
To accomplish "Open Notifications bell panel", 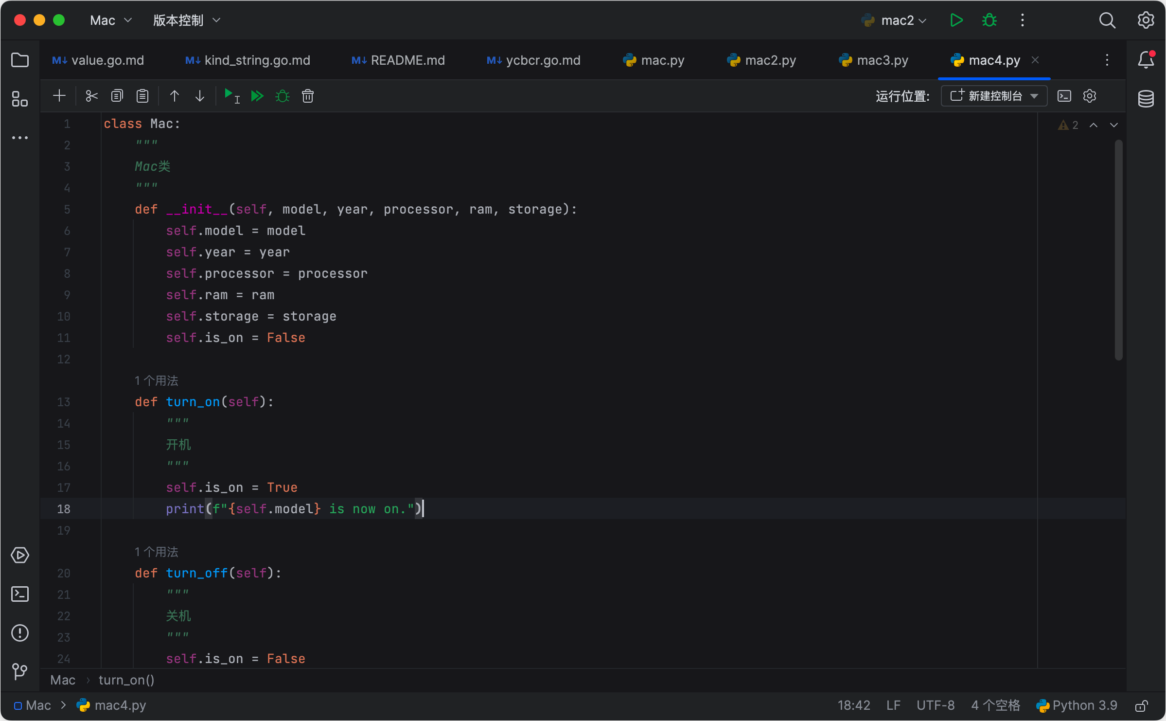I will (1146, 60).
